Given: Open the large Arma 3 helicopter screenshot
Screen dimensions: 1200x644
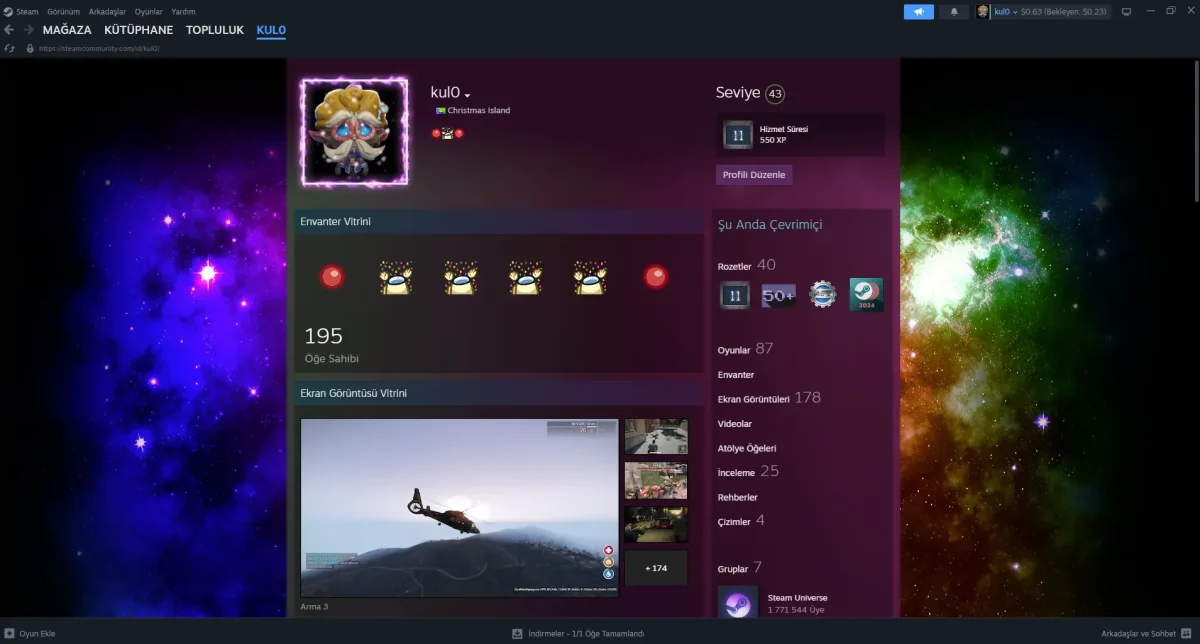Looking at the screenshot, I should point(459,507).
